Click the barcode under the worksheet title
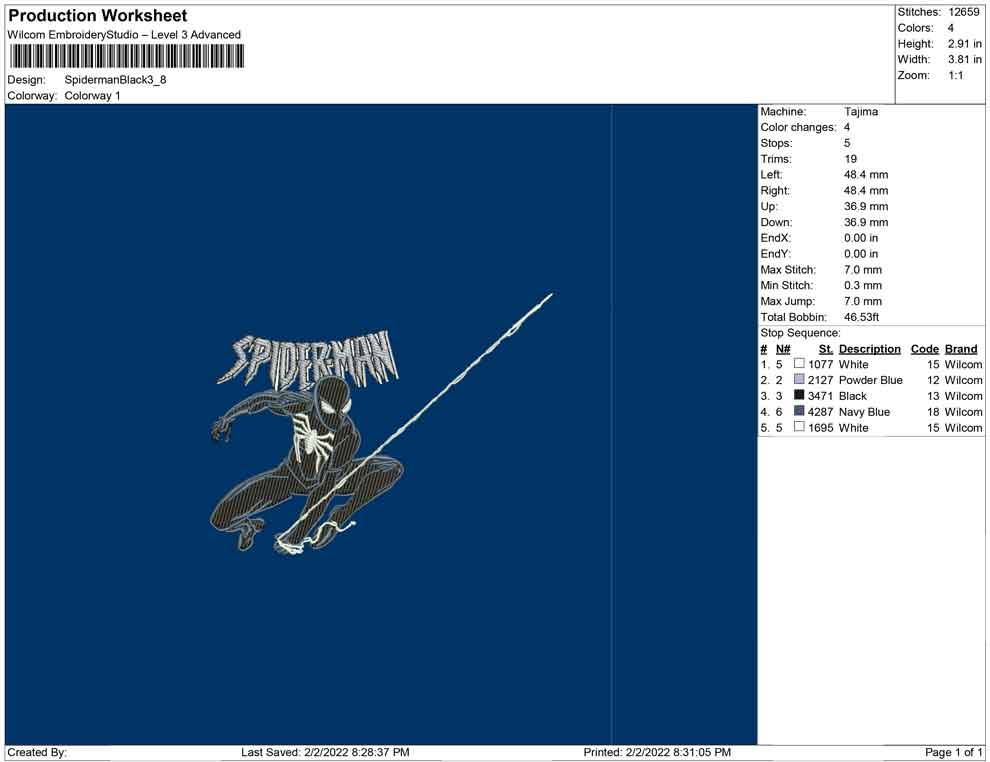The width and height of the screenshot is (990, 762). click(126, 56)
